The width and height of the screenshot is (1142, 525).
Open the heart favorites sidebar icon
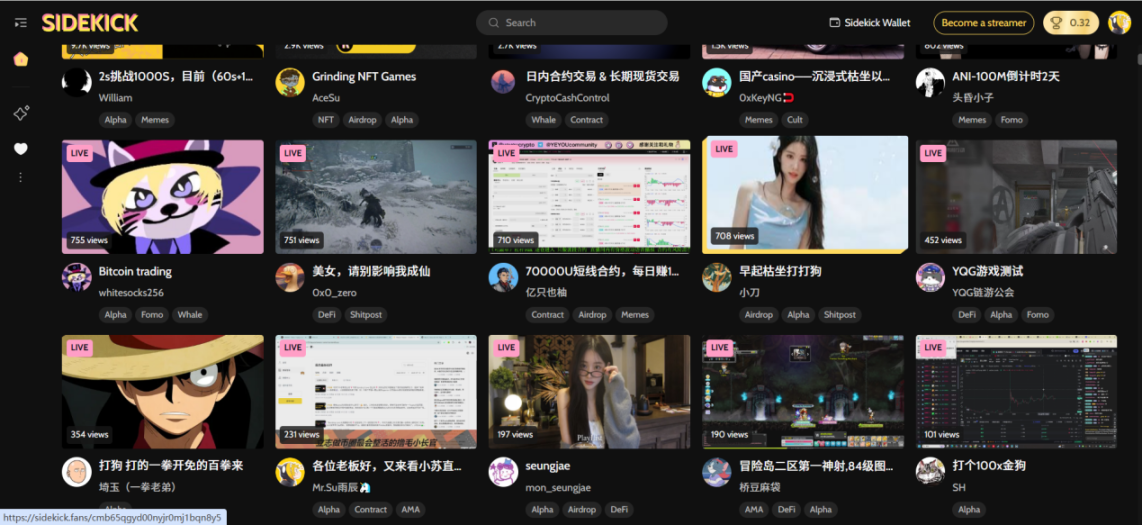click(x=20, y=149)
